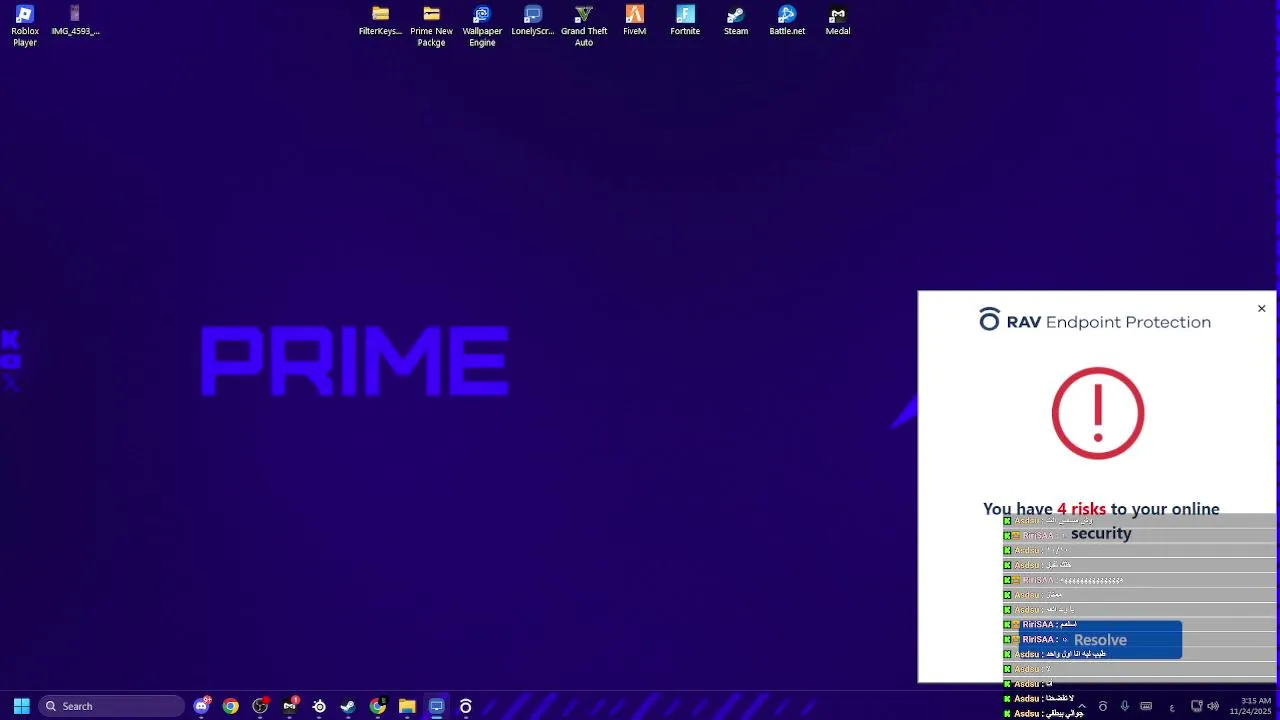
Task: Expand the hidden system tray icons
Action: point(1081,706)
